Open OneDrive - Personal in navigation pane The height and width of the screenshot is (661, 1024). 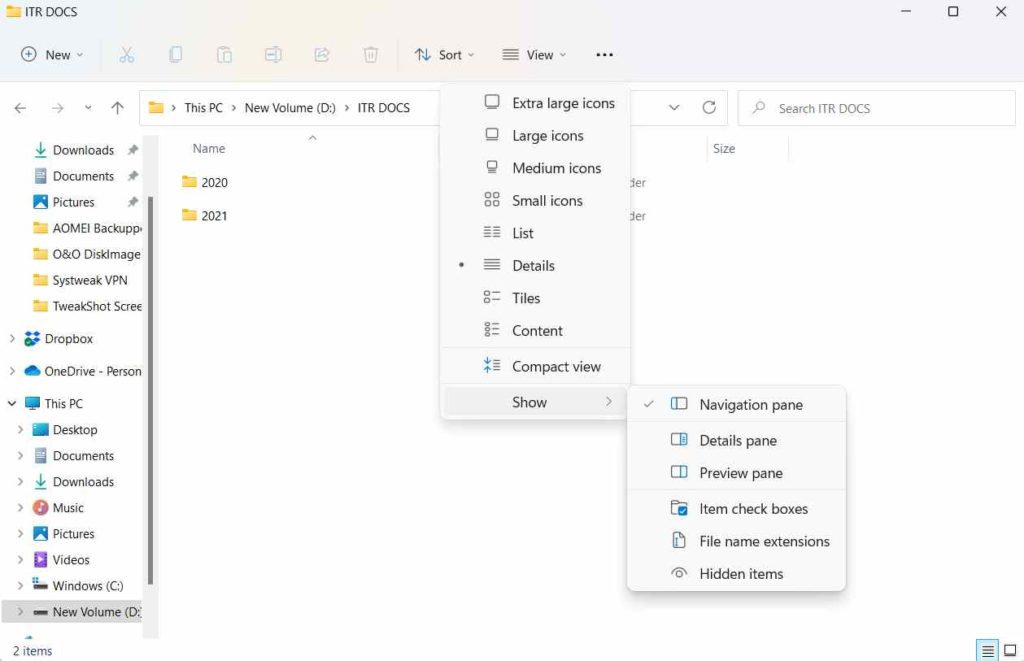click(x=82, y=371)
